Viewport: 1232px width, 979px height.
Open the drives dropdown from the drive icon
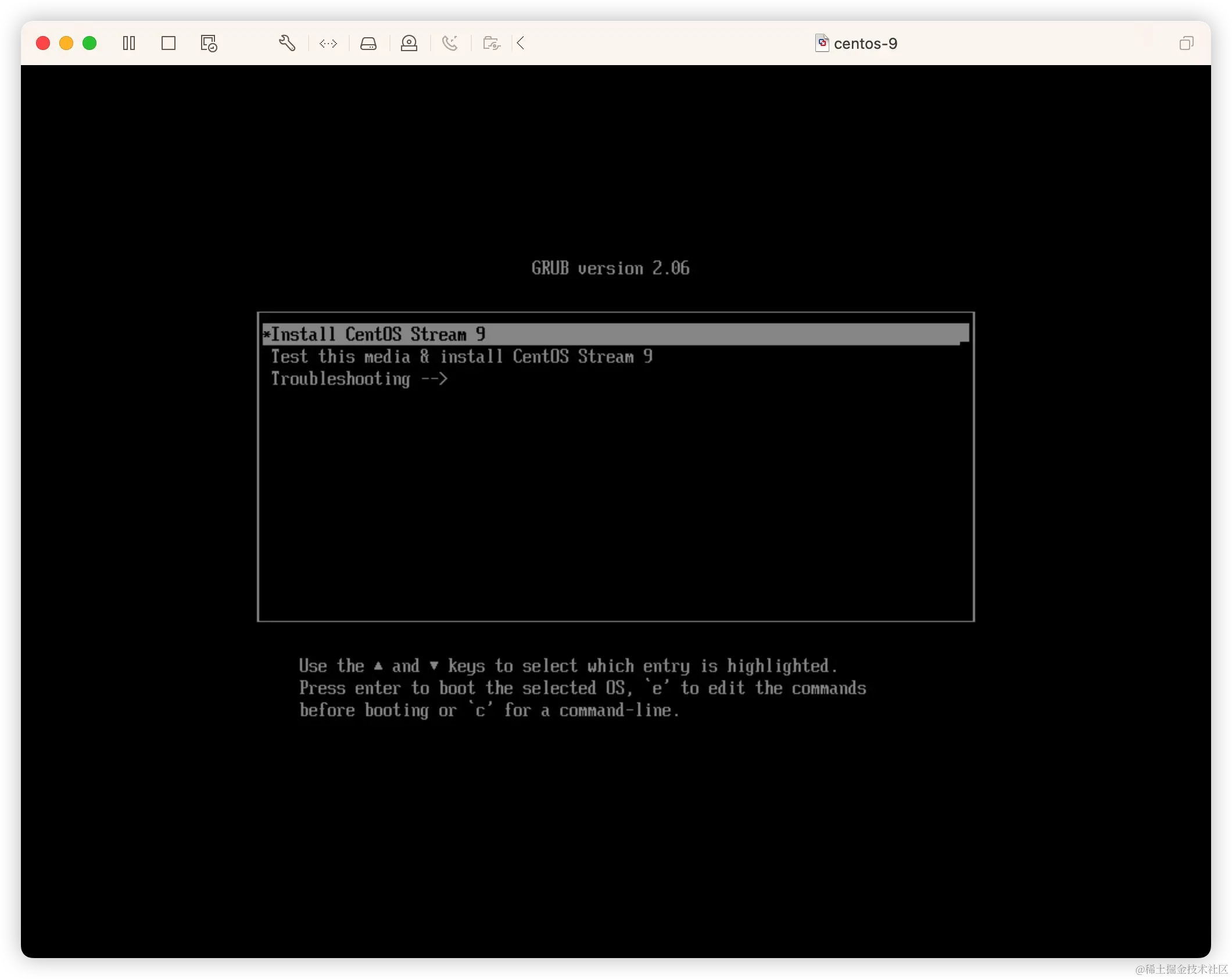click(368, 43)
